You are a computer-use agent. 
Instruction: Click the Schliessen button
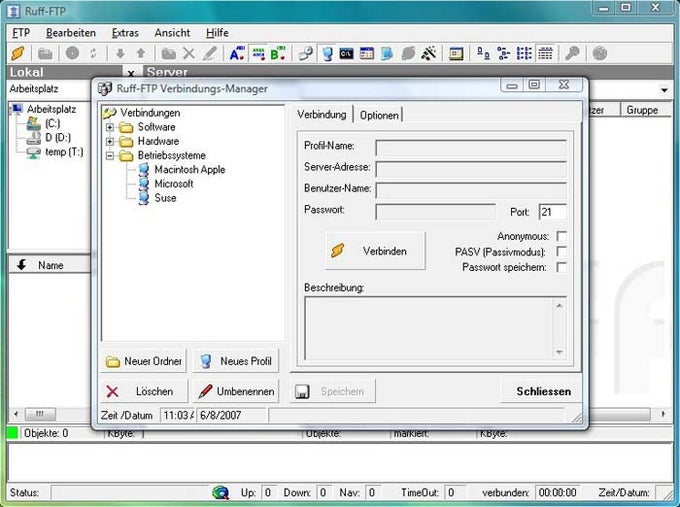(541, 391)
